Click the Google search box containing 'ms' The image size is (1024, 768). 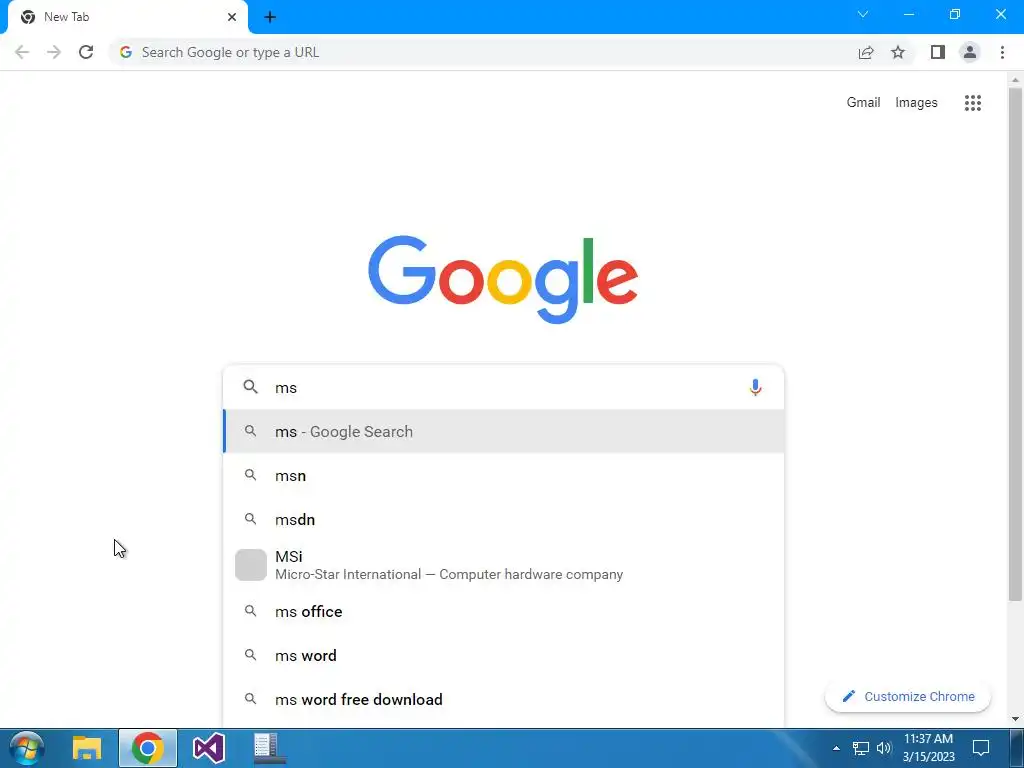click(504, 387)
